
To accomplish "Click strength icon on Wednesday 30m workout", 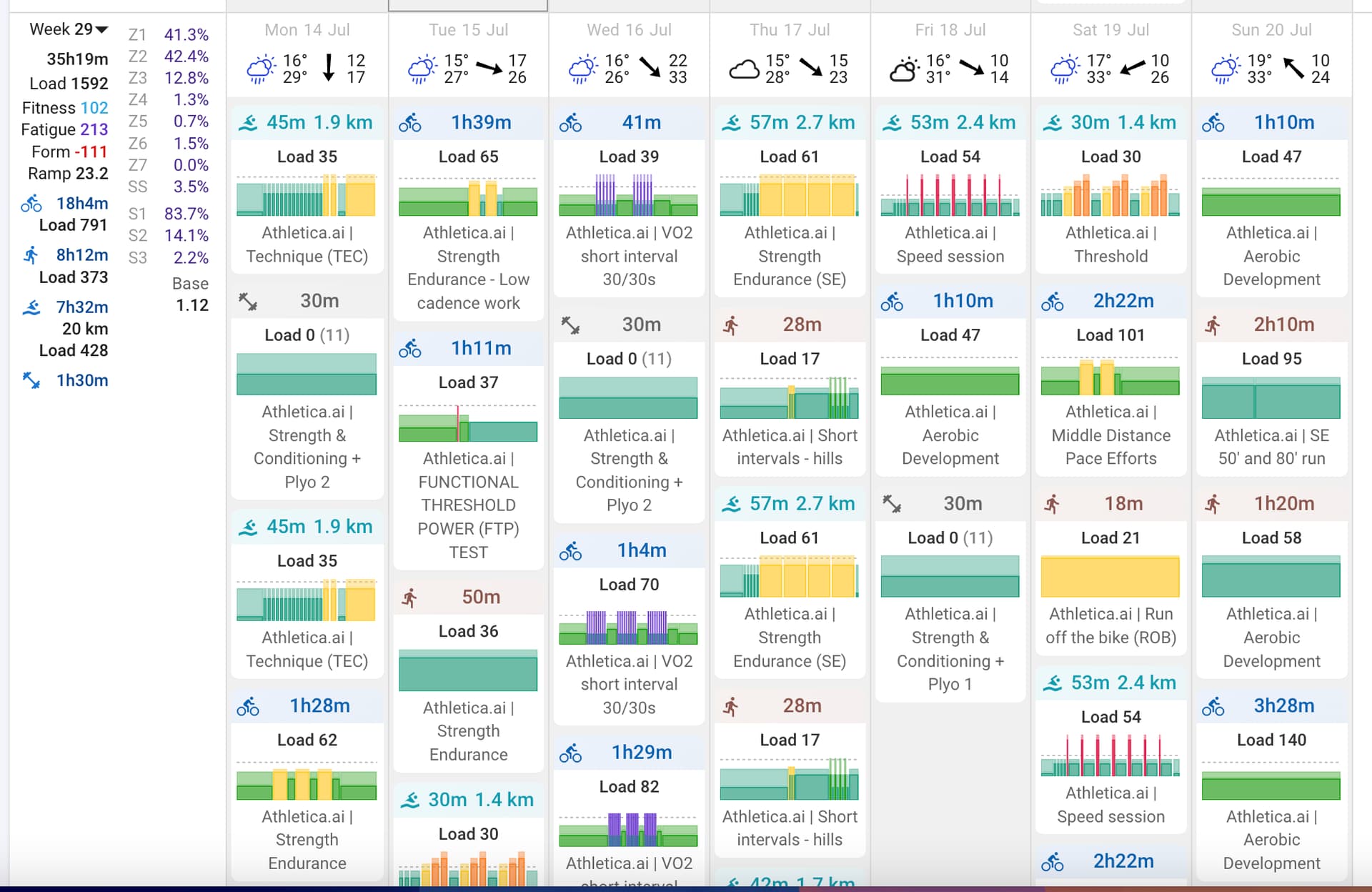I will 570,325.
